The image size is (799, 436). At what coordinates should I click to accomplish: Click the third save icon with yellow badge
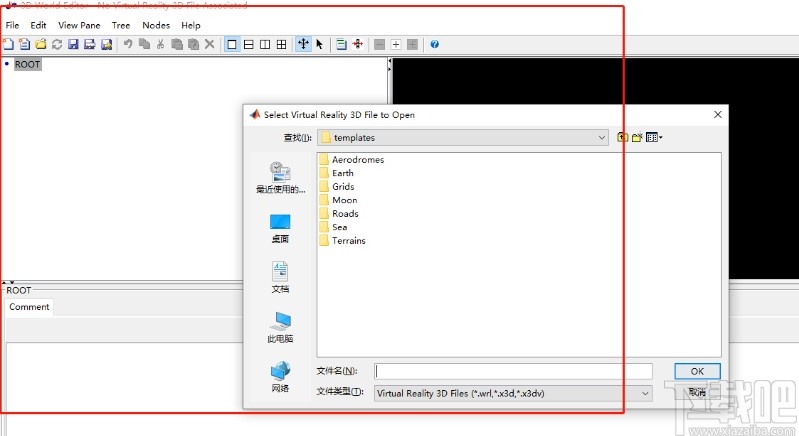pyautogui.click(x=106, y=44)
